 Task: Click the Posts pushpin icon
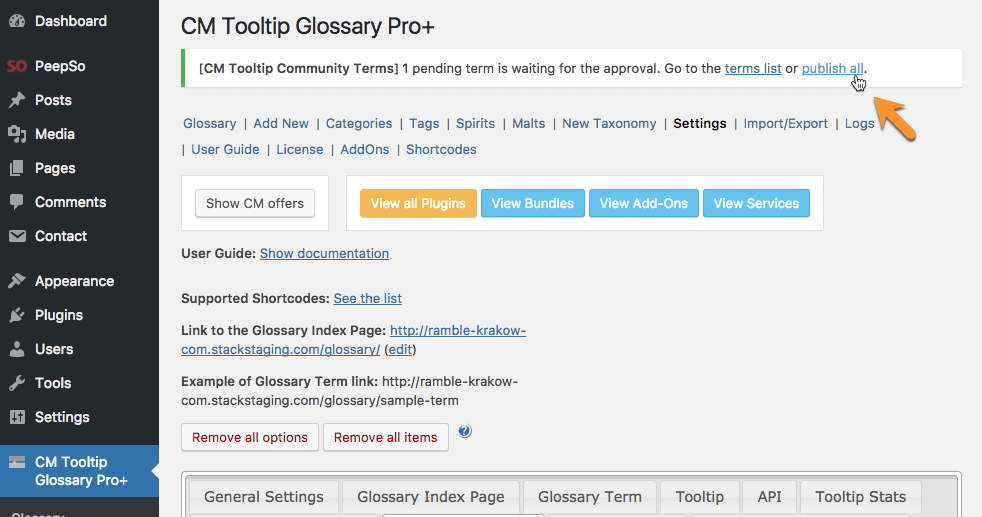click(x=17, y=100)
